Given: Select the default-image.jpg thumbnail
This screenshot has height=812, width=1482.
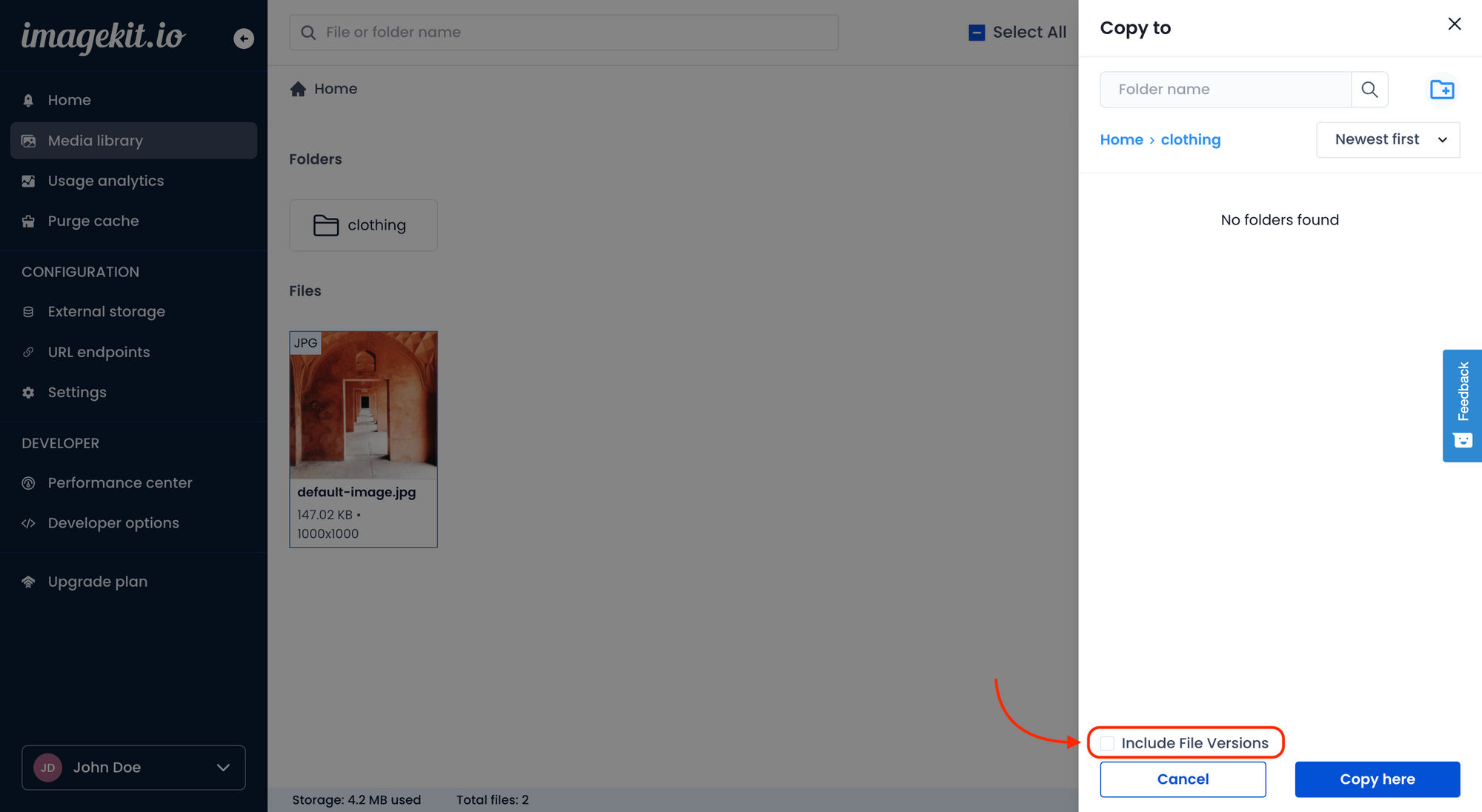Looking at the screenshot, I should coord(363,405).
